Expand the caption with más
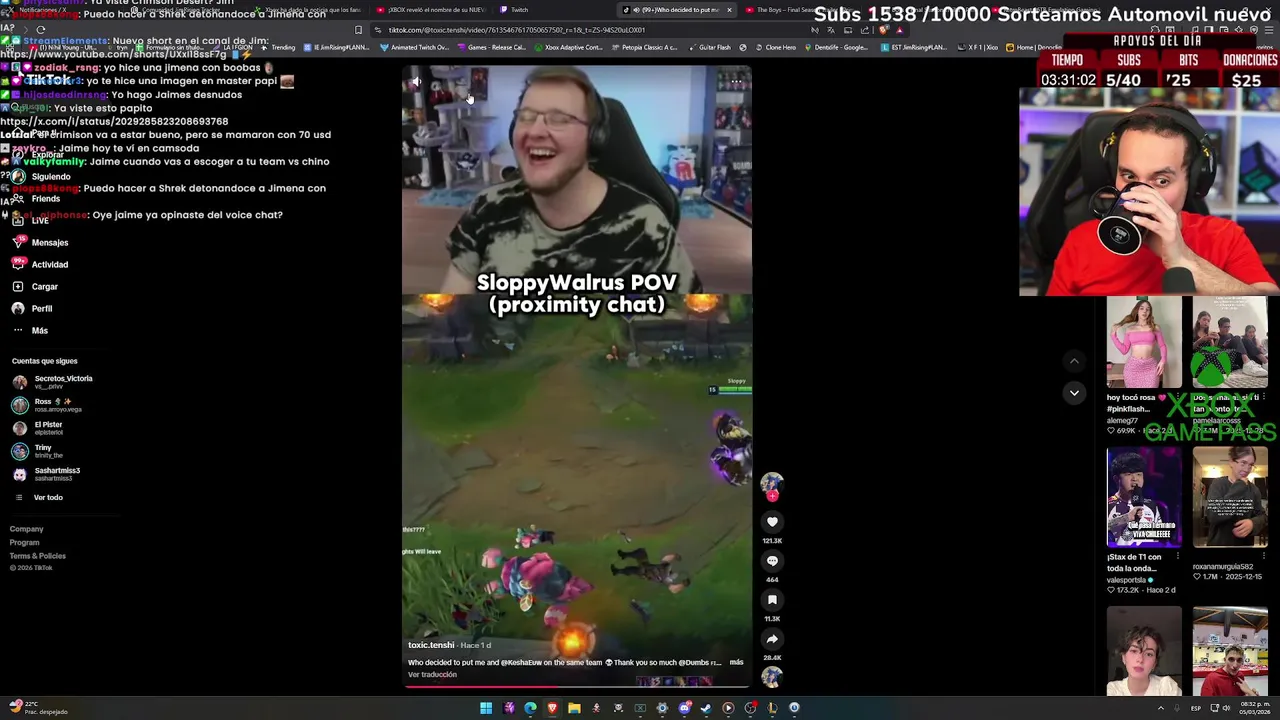1280x720 pixels. pos(736,662)
